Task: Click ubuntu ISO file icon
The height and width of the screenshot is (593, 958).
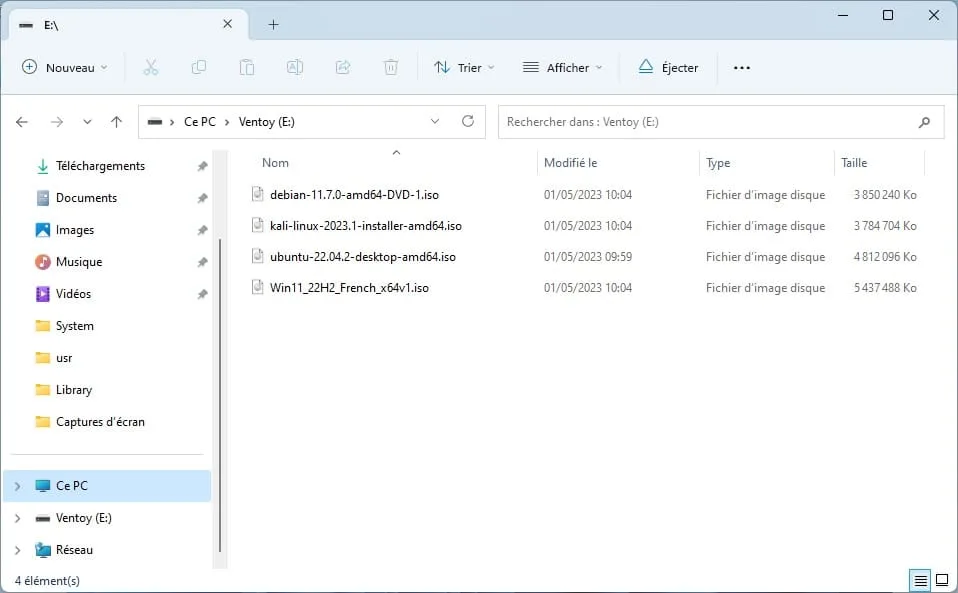Action: coord(258,256)
